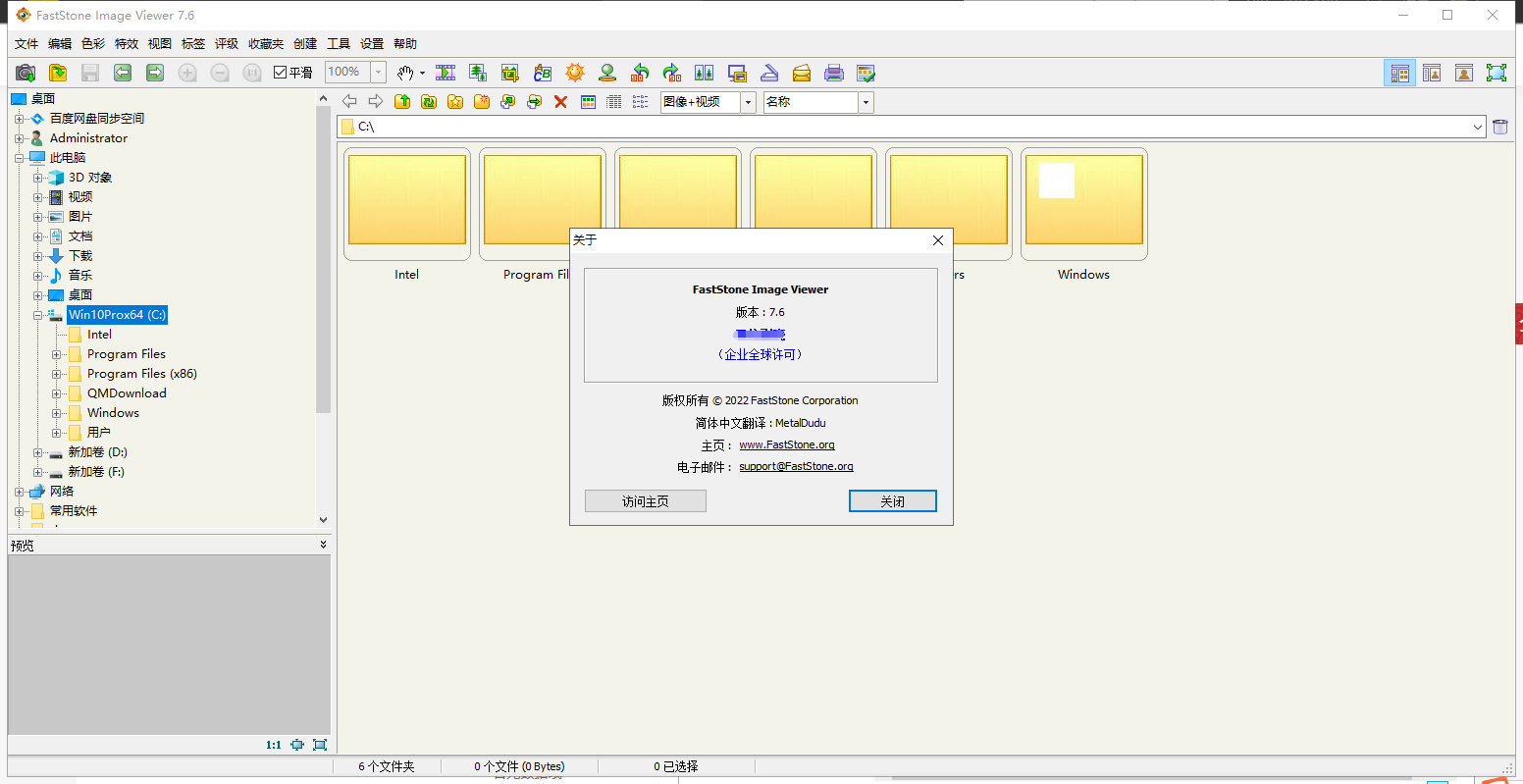Image resolution: width=1523 pixels, height=784 pixels.
Task: Send image by email using envelope icon
Action: click(802, 72)
